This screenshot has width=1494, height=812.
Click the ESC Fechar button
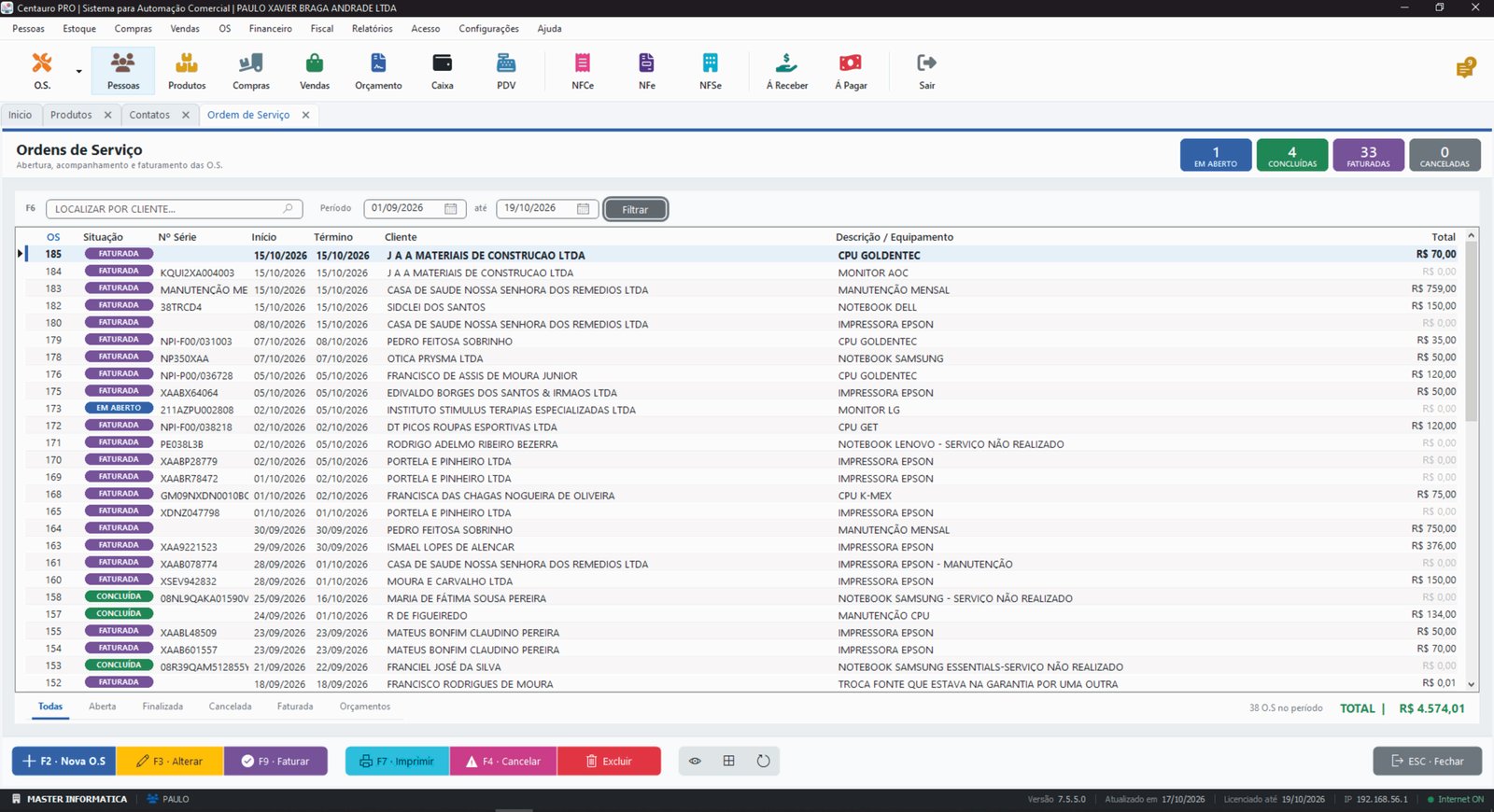tap(1427, 761)
